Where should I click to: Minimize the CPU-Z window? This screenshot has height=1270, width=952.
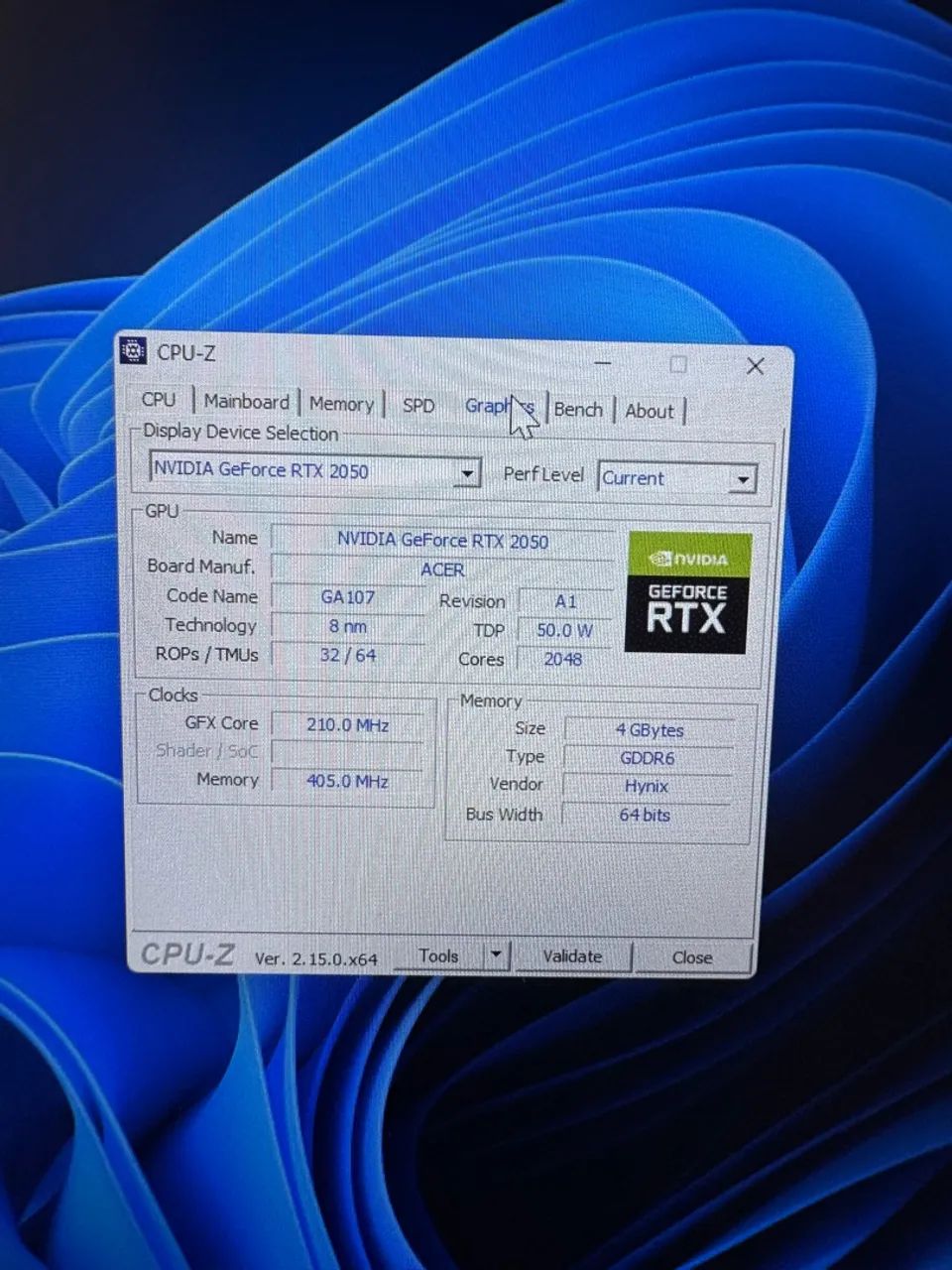(x=603, y=363)
